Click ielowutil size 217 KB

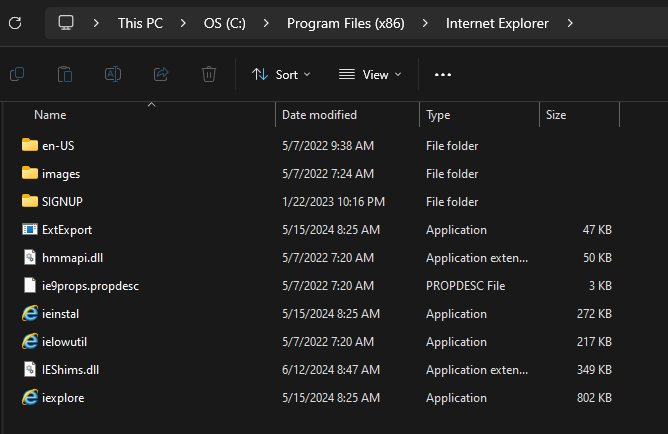click(594, 342)
